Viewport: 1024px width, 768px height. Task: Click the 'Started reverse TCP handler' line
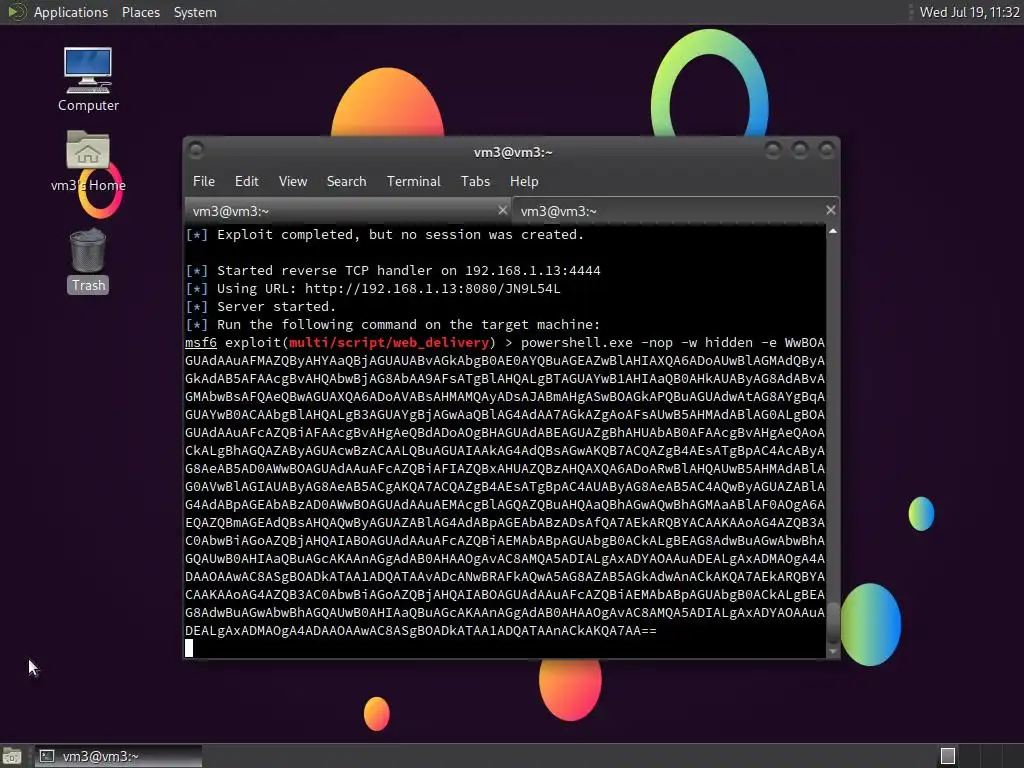[x=392, y=270]
